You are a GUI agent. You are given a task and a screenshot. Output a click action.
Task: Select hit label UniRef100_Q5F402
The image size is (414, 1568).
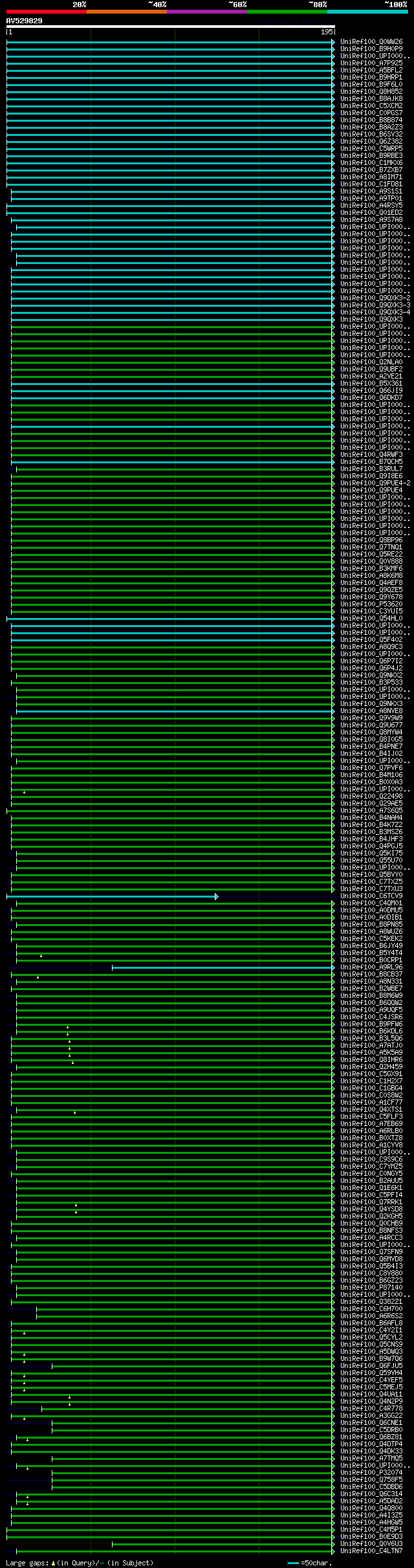tap(371, 640)
